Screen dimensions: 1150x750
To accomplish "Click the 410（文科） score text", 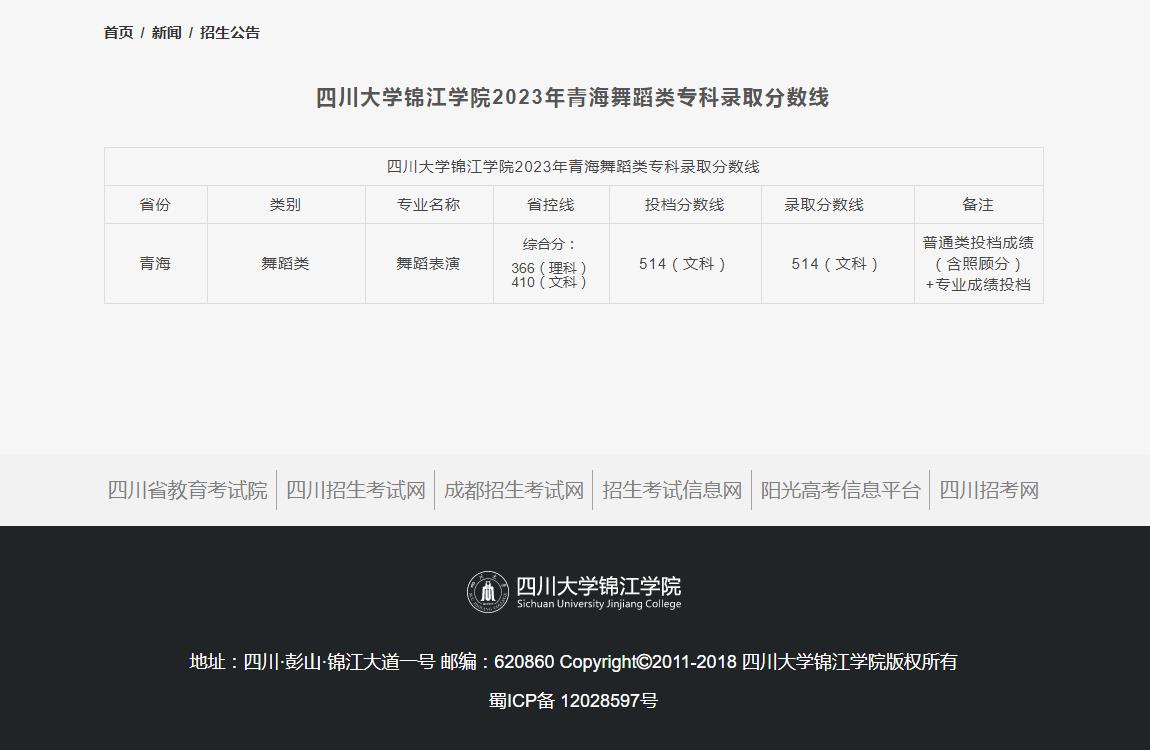I will pyautogui.click(x=549, y=282).
